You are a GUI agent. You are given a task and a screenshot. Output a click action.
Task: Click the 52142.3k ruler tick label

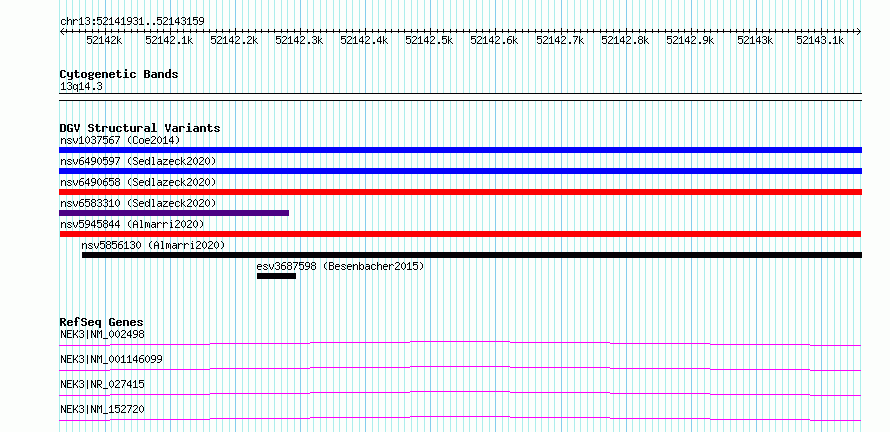click(x=299, y=40)
